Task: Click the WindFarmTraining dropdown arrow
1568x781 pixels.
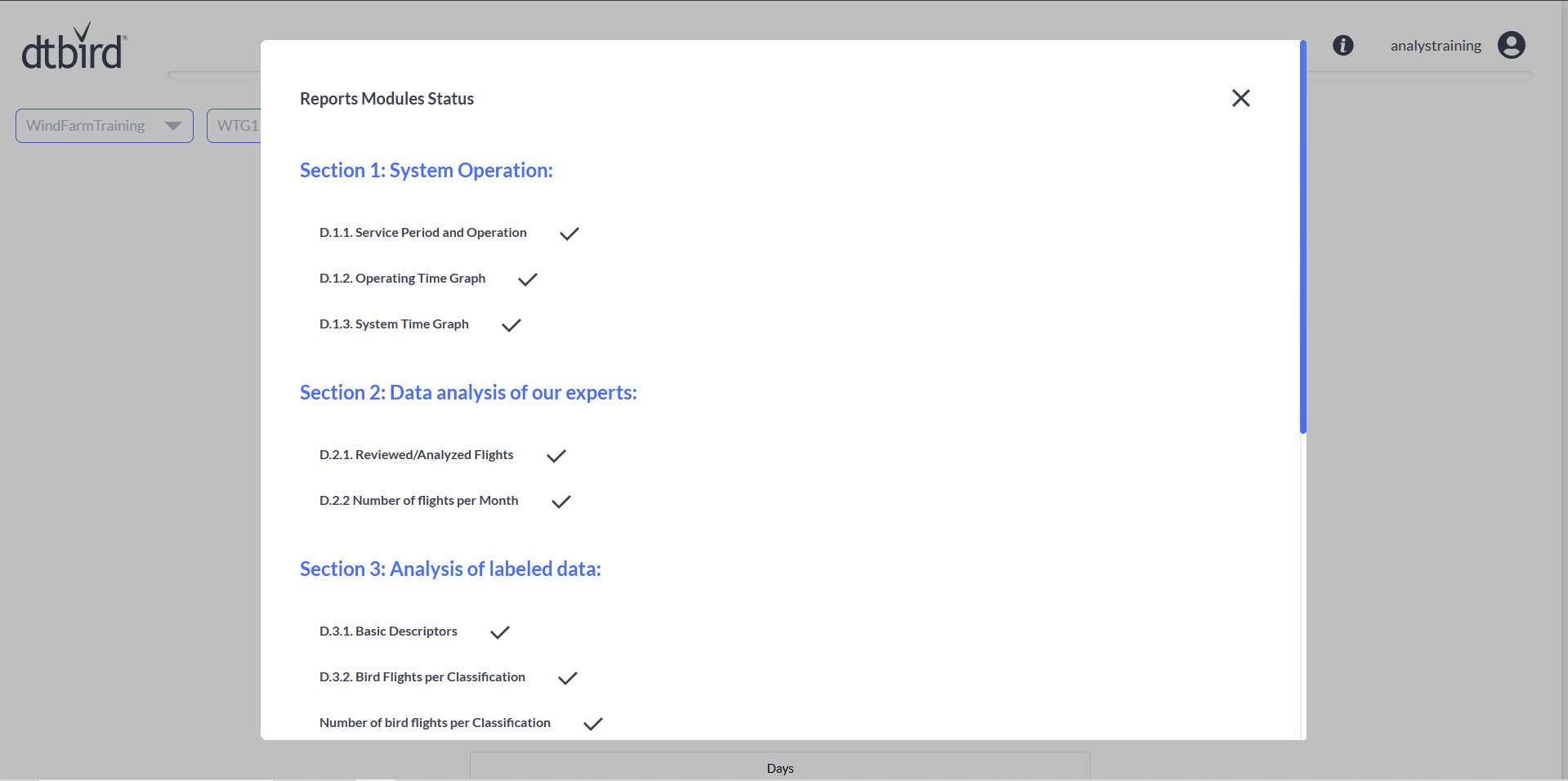Action: pos(172,126)
